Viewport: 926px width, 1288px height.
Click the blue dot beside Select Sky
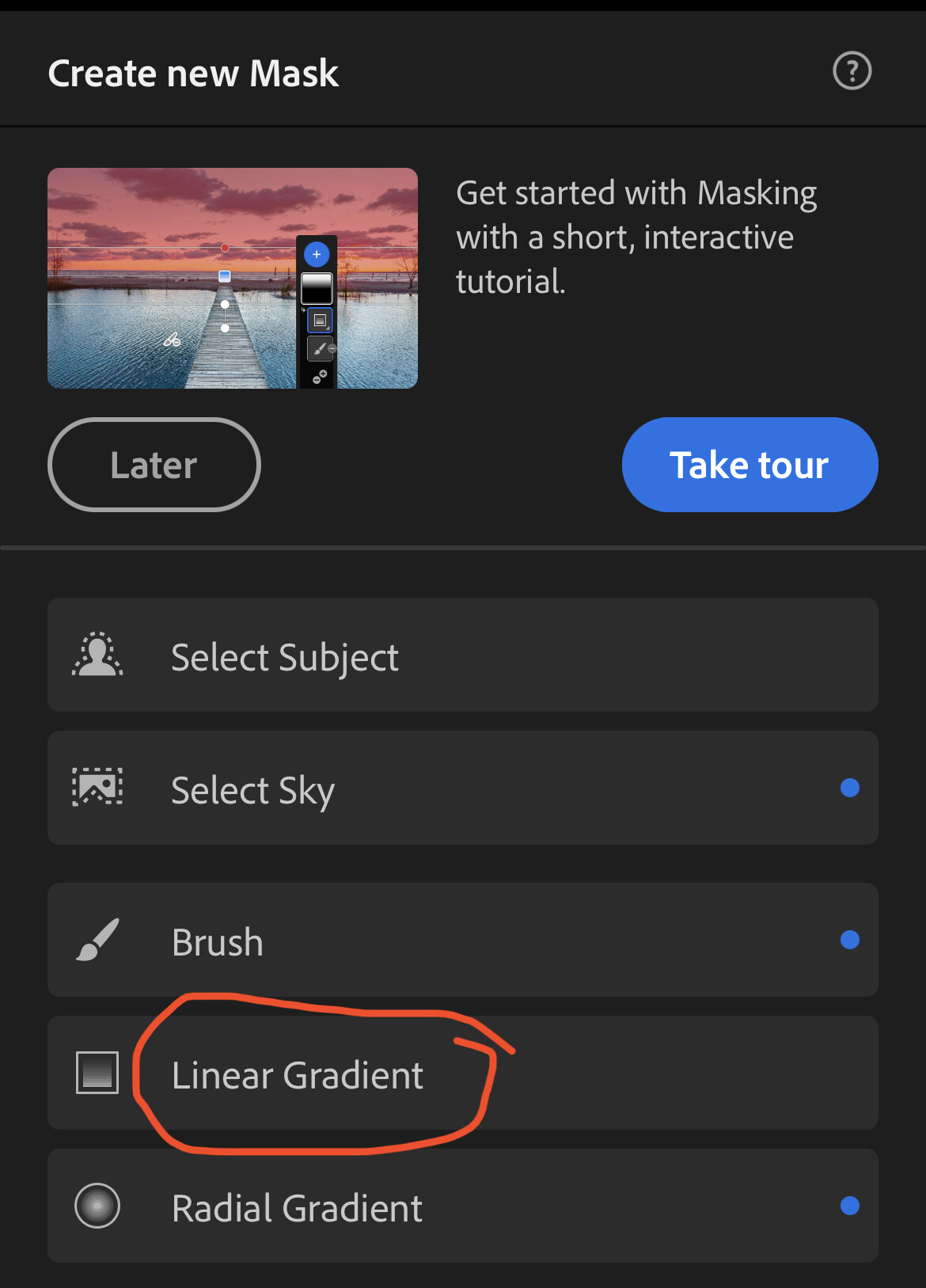click(850, 788)
